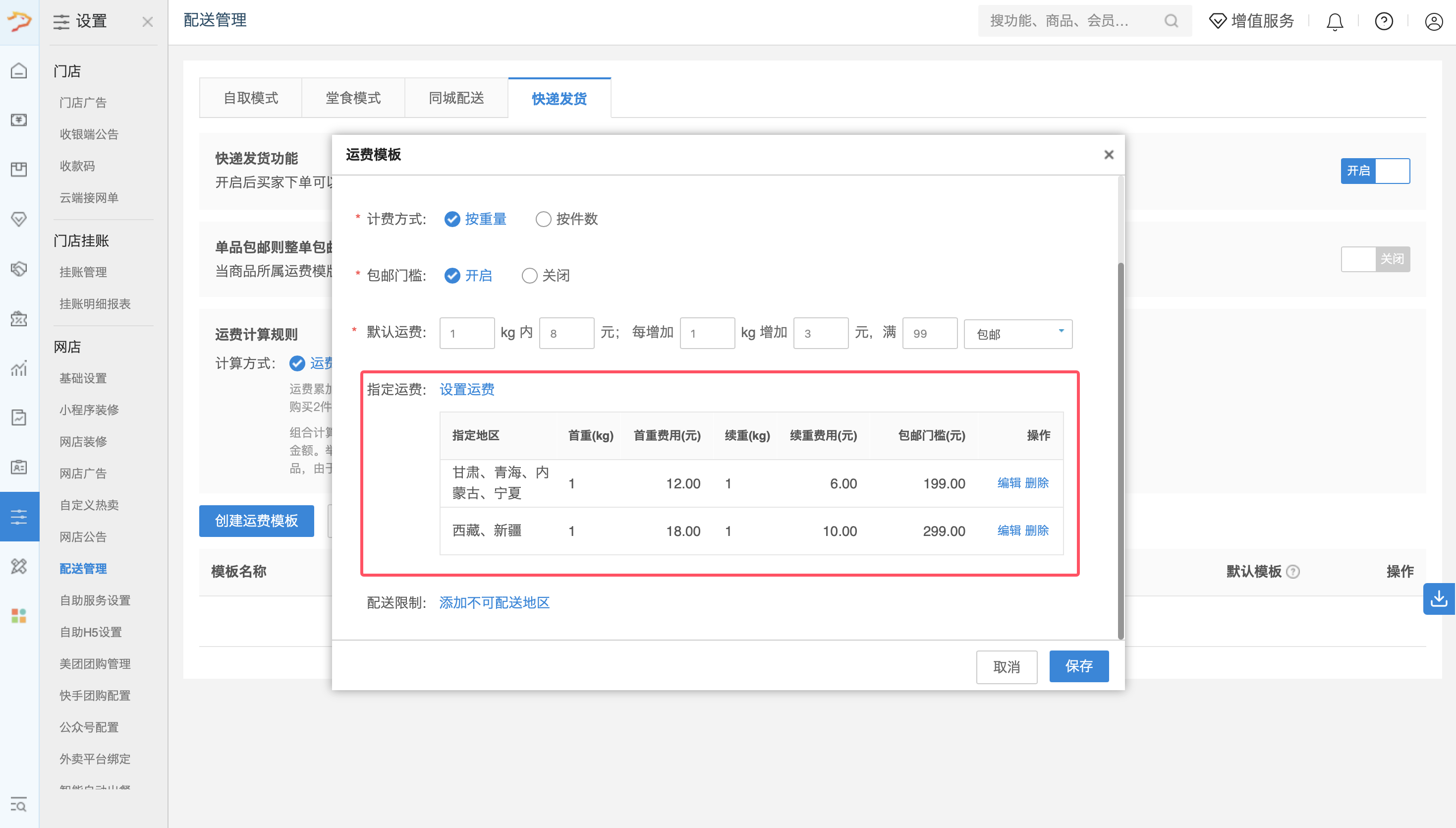Select 按件数 billing method radio

[x=543, y=219]
